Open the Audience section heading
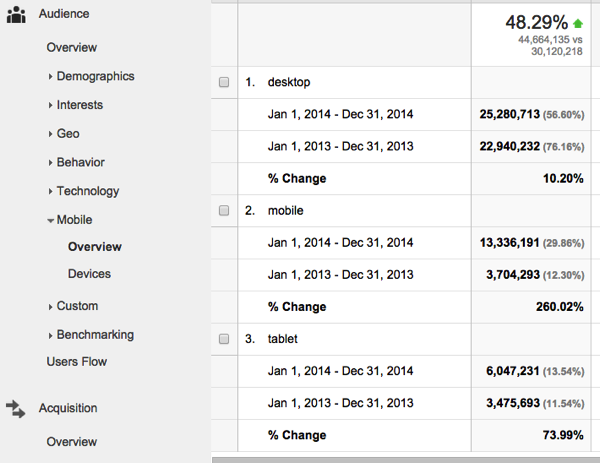600x463 pixels. (64, 14)
